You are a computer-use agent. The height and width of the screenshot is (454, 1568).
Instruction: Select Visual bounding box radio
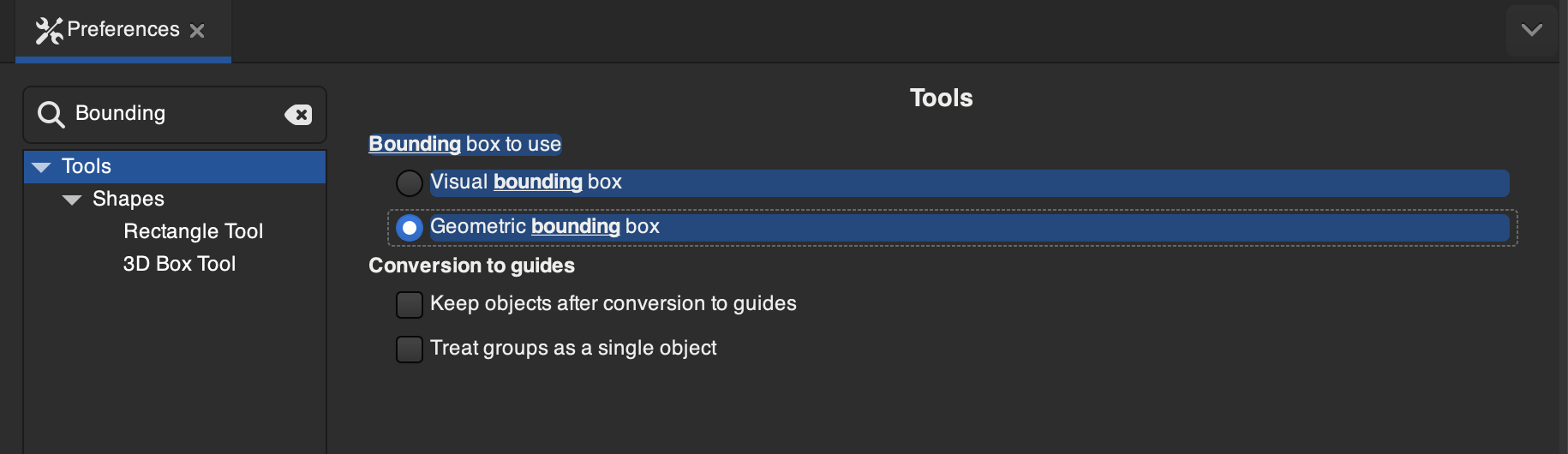pyautogui.click(x=410, y=182)
